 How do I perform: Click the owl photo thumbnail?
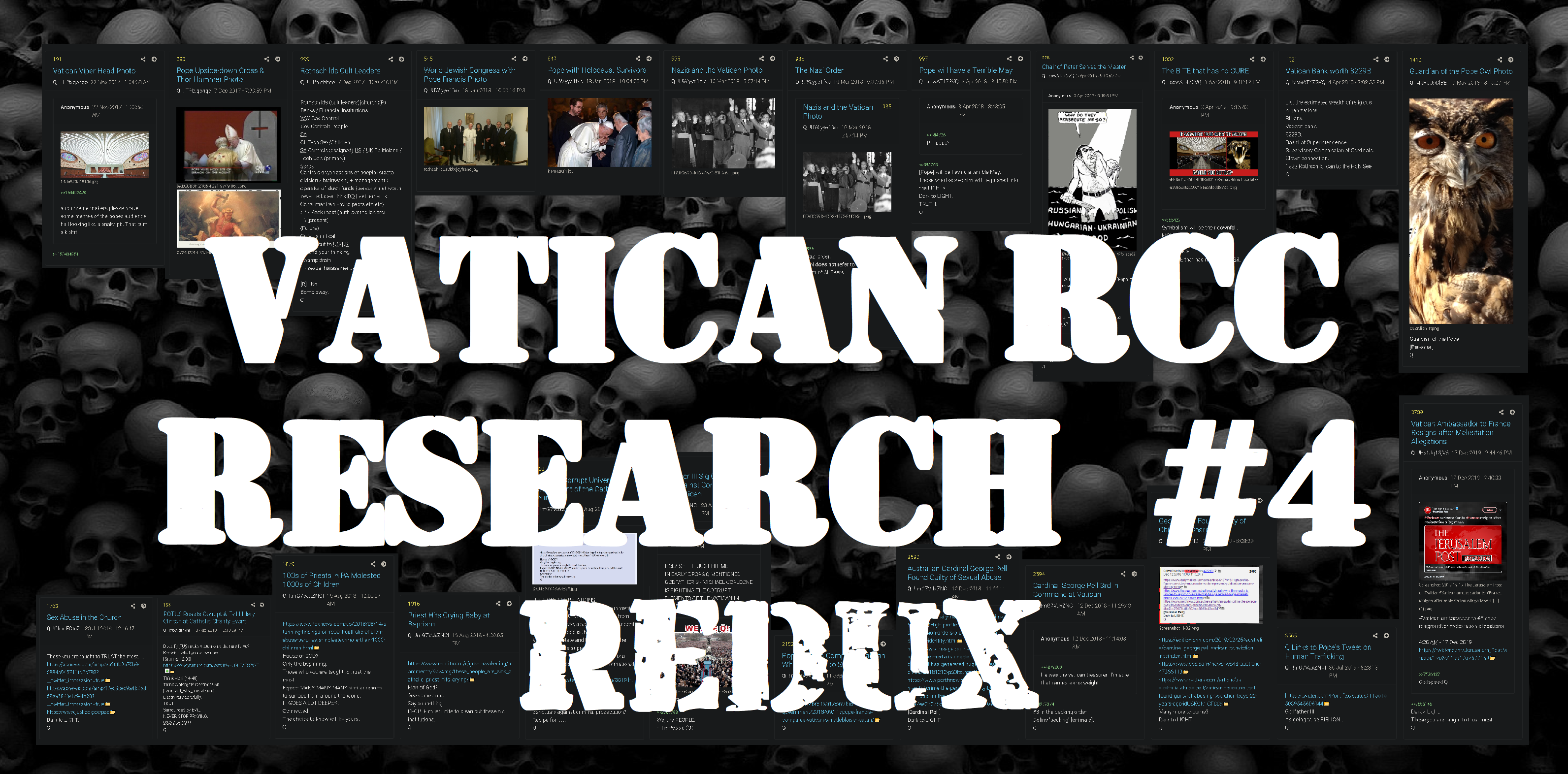pos(1461,211)
